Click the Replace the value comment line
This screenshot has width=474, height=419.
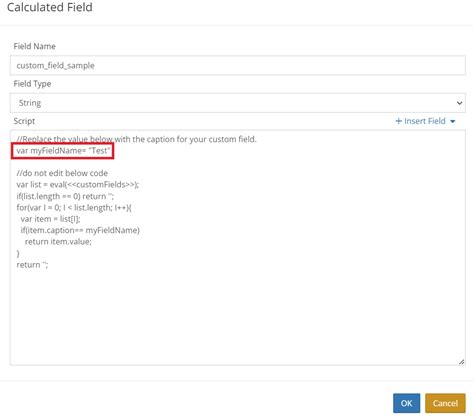[136, 139]
